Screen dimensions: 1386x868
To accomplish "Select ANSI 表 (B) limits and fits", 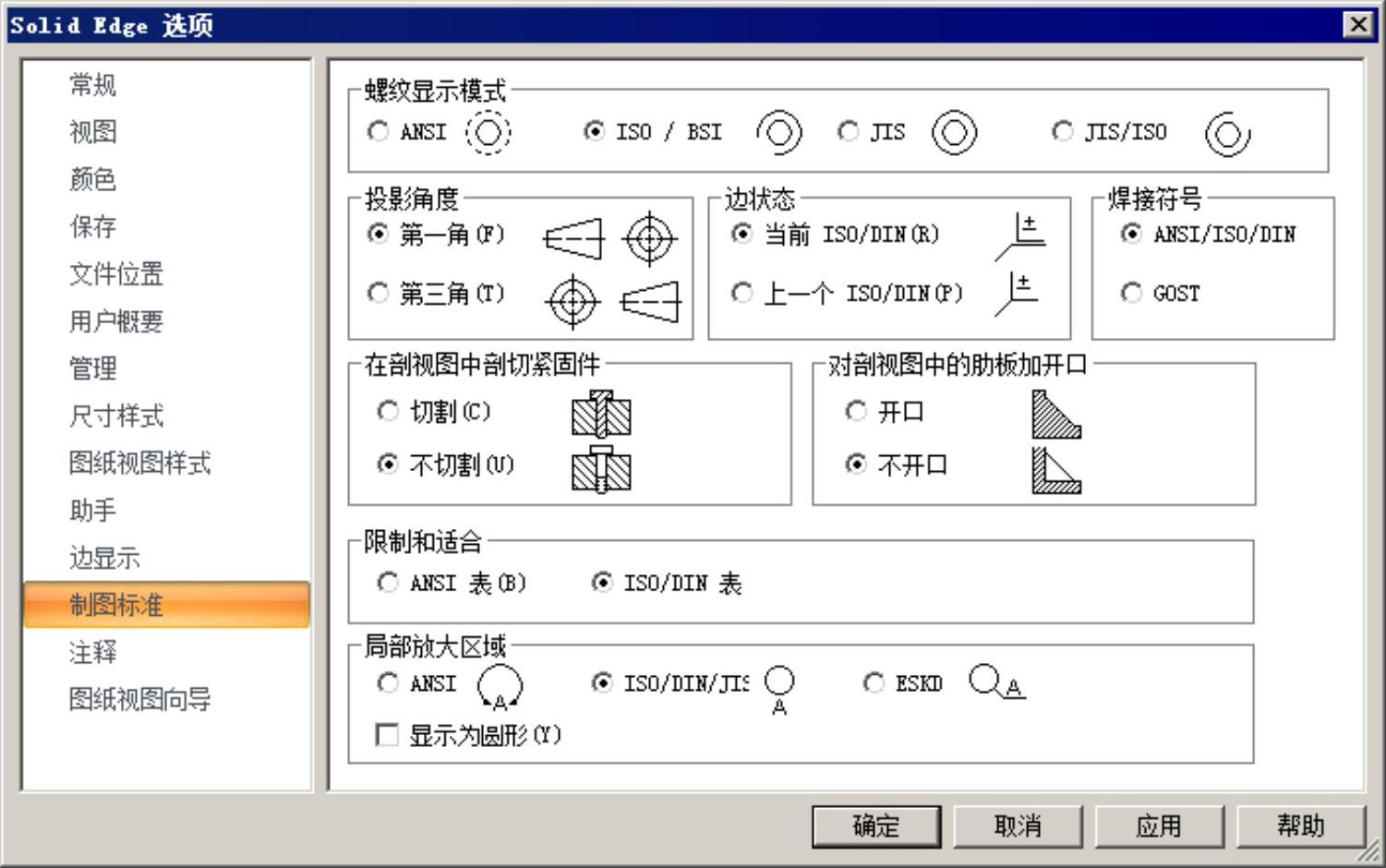I will point(388,583).
